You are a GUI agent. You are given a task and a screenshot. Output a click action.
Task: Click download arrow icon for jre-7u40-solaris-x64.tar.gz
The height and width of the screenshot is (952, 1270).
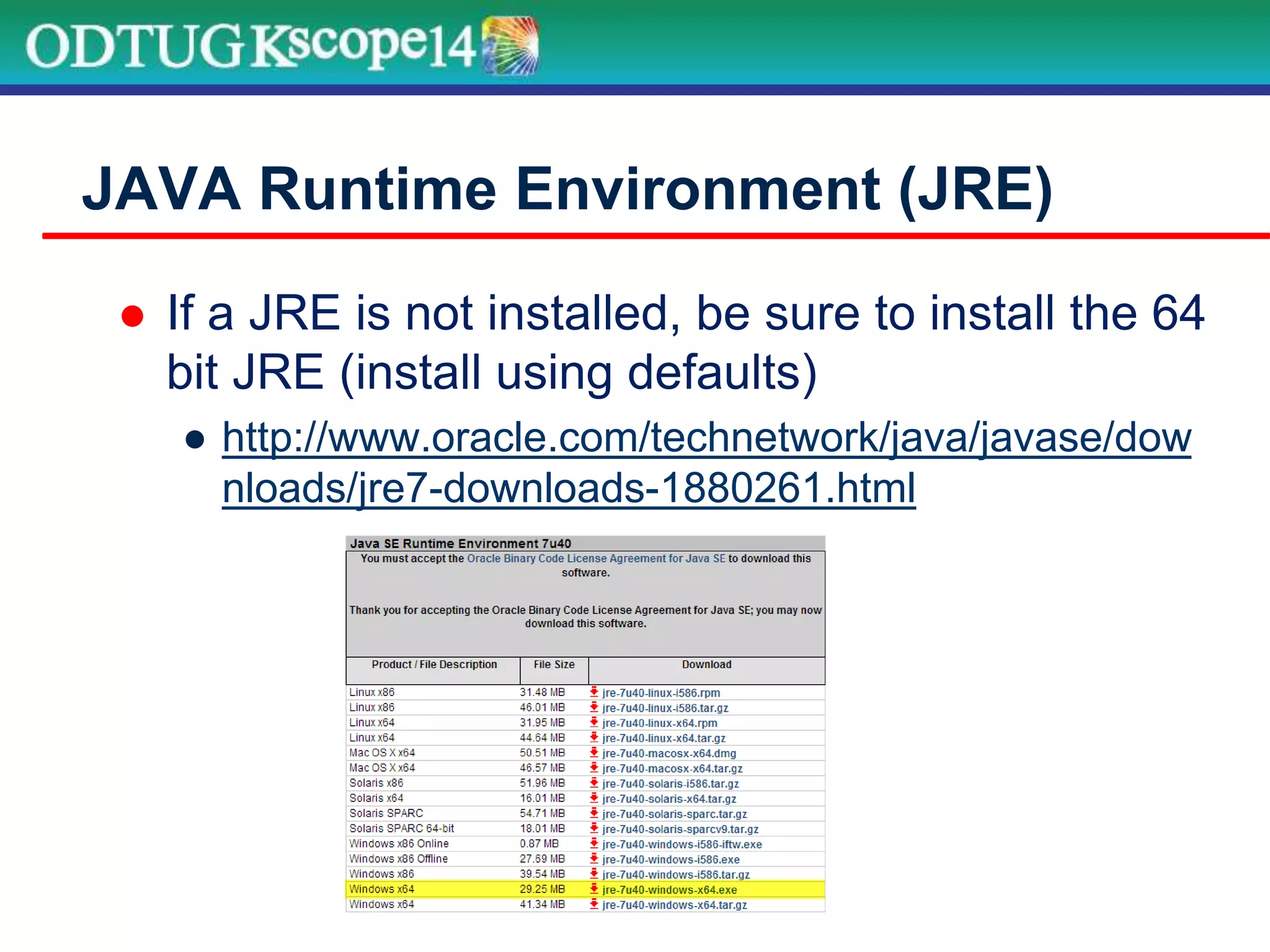point(594,798)
